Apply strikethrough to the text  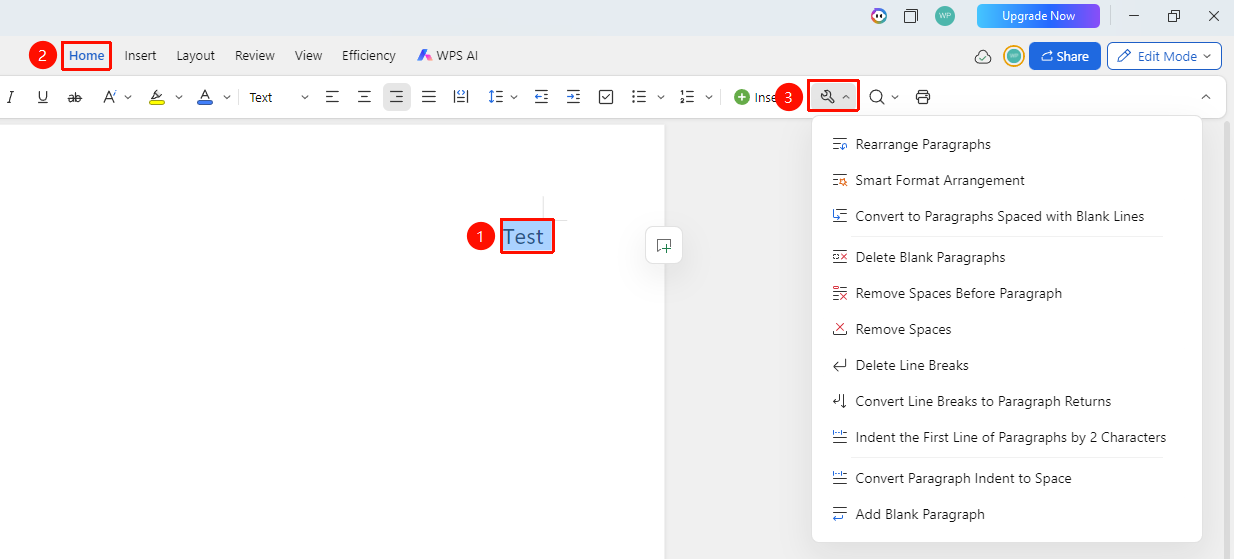click(75, 97)
